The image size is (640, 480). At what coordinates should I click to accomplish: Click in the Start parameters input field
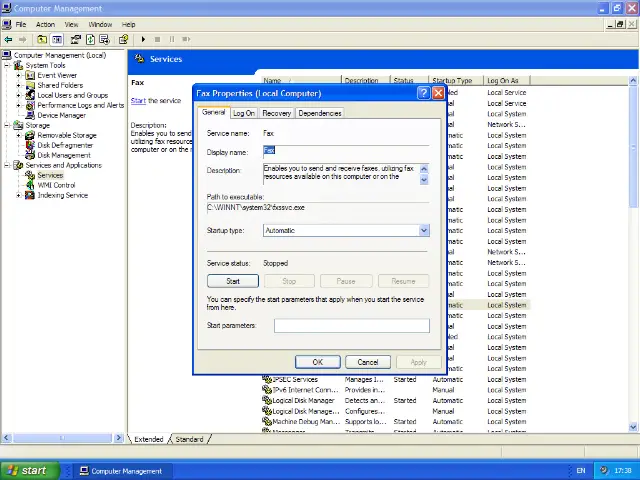pos(352,326)
